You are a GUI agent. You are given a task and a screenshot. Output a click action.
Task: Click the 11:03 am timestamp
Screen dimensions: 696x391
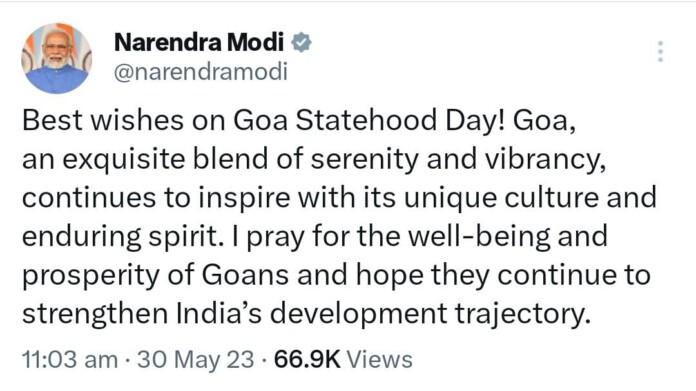pos(70,359)
